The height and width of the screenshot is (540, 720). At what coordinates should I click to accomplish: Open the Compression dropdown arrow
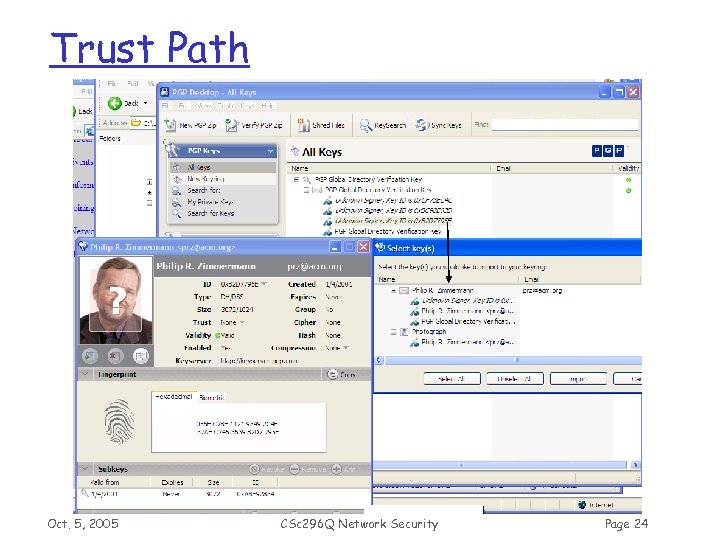346,348
